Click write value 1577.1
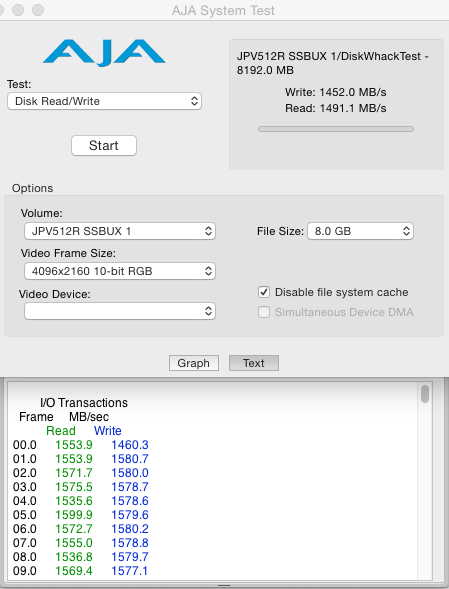Image resolution: width=449 pixels, height=589 pixels. (x=130, y=571)
